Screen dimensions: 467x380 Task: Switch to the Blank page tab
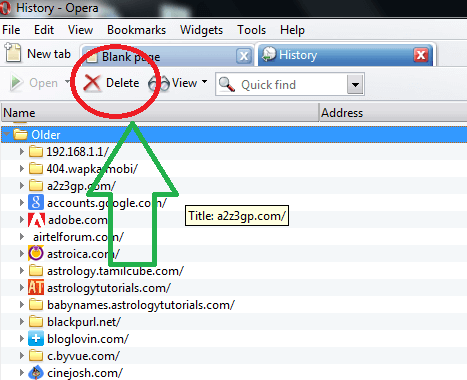click(x=167, y=56)
